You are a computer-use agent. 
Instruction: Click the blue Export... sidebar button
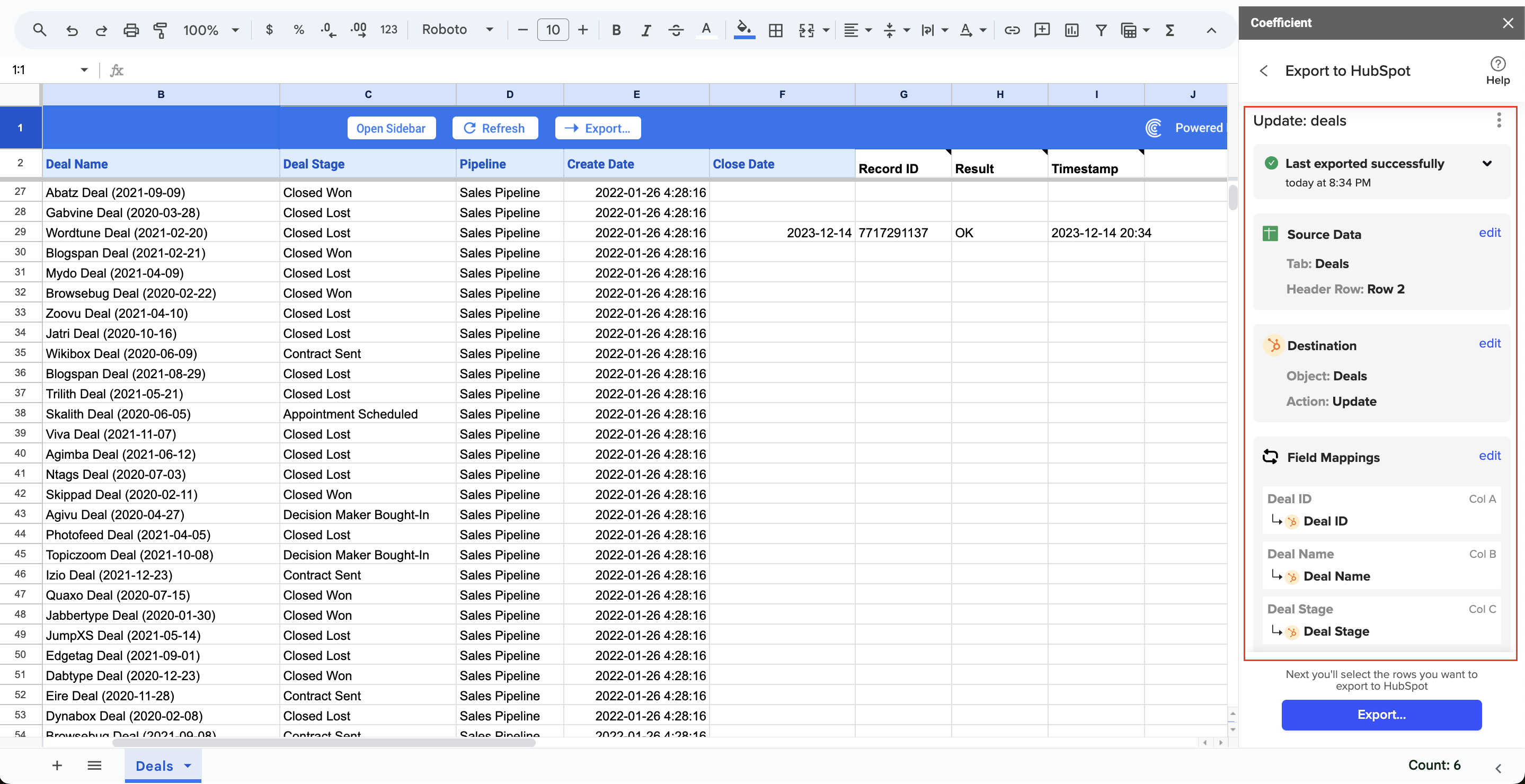[1381, 715]
